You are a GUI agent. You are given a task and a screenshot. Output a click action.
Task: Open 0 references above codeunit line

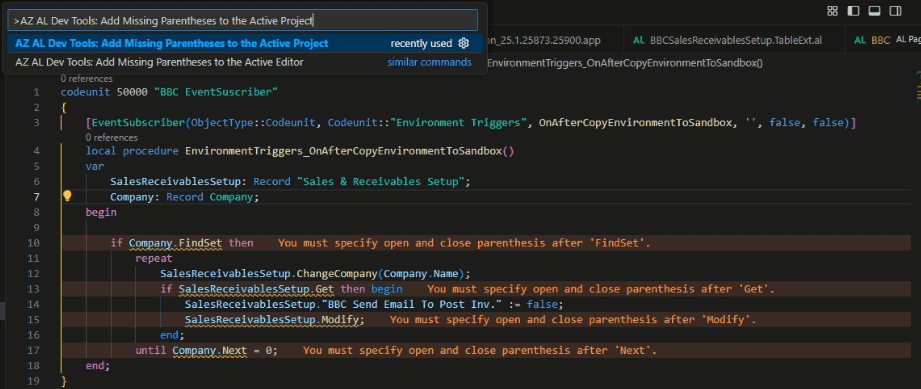click(x=87, y=79)
